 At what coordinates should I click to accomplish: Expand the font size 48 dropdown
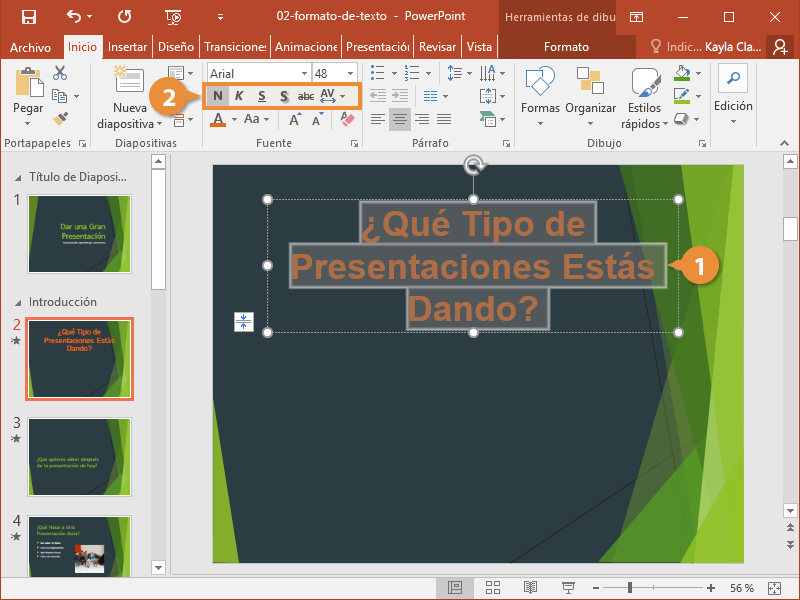[350, 74]
